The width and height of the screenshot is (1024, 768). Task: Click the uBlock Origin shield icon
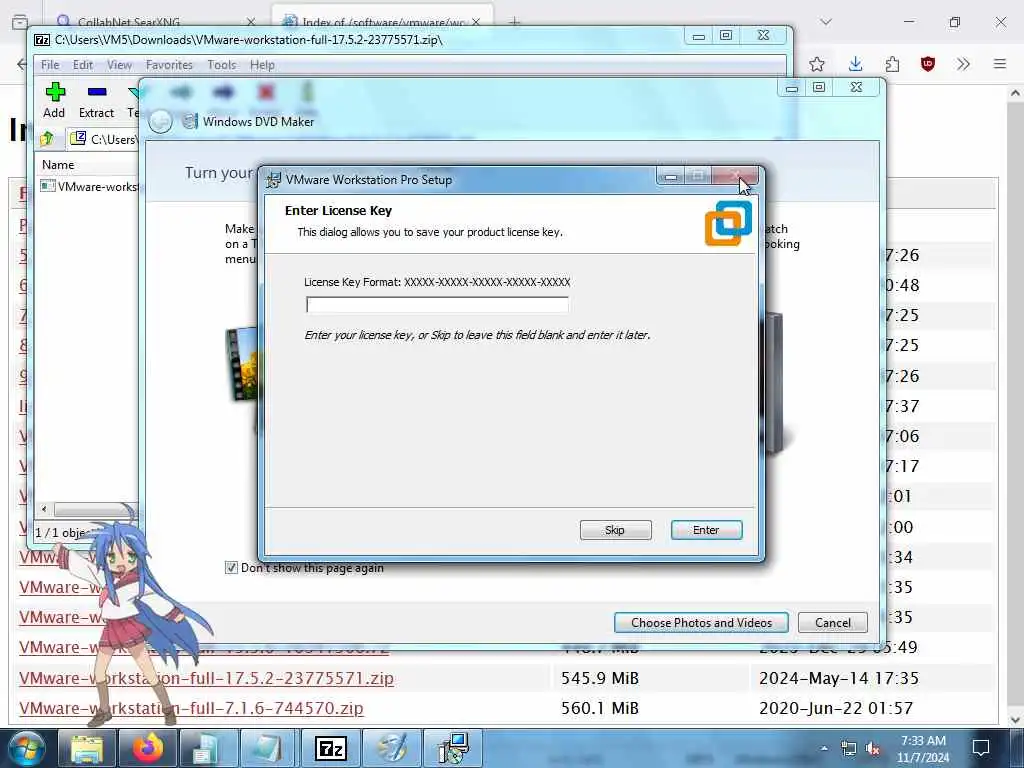point(928,64)
